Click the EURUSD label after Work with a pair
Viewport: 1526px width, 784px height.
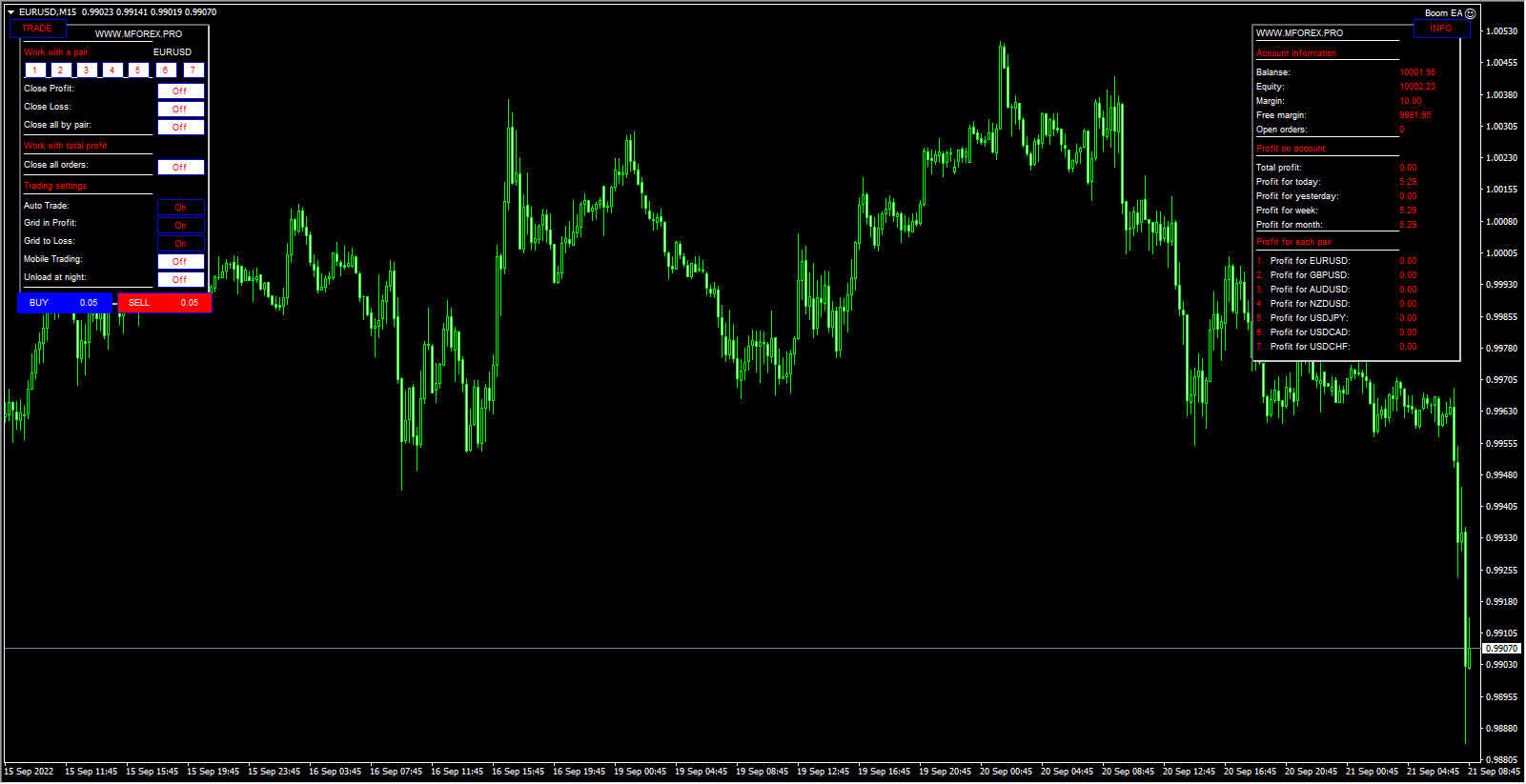[x=173, y=52]
